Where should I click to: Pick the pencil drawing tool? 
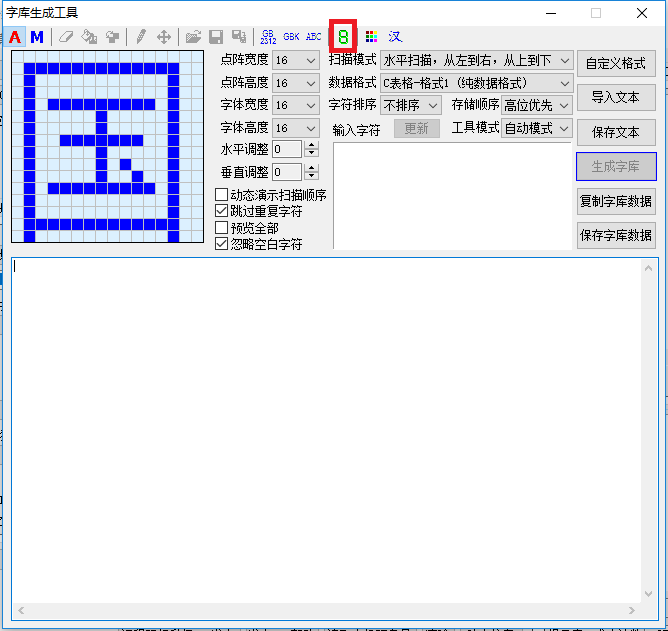pyautogui.click(x=141, y=37)
